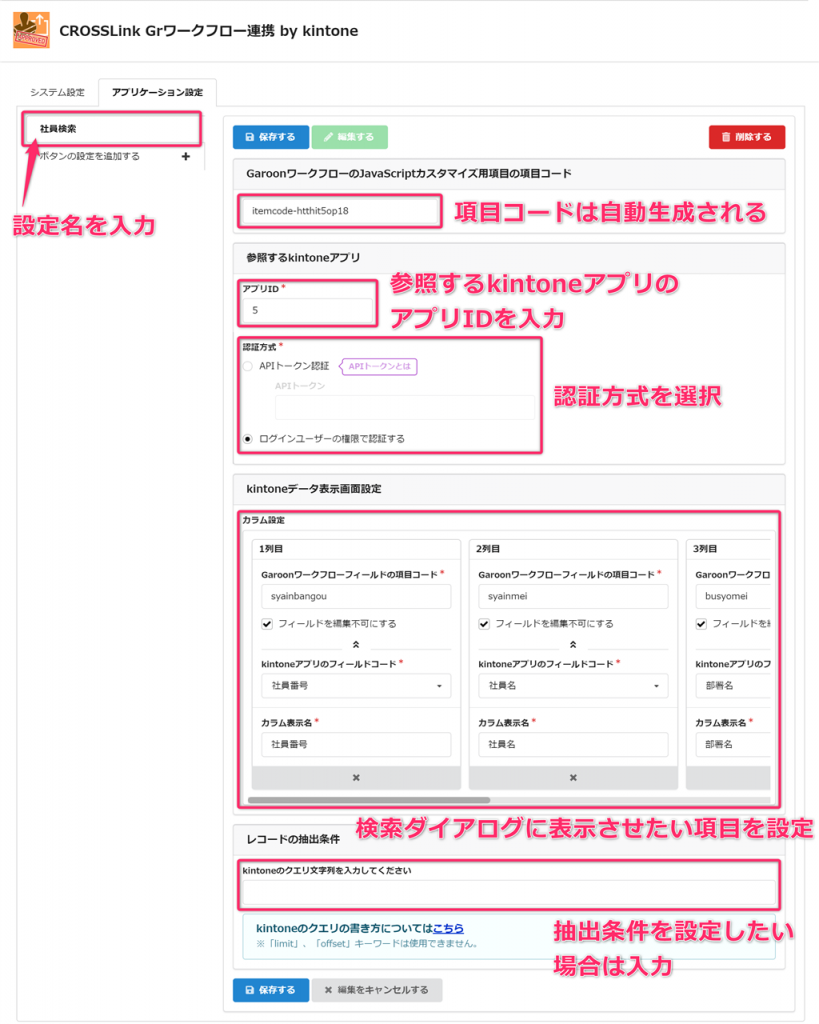Open the 社員検索 setting in the sidebar
Screen dimensions: 819x1024
[112, 129]
